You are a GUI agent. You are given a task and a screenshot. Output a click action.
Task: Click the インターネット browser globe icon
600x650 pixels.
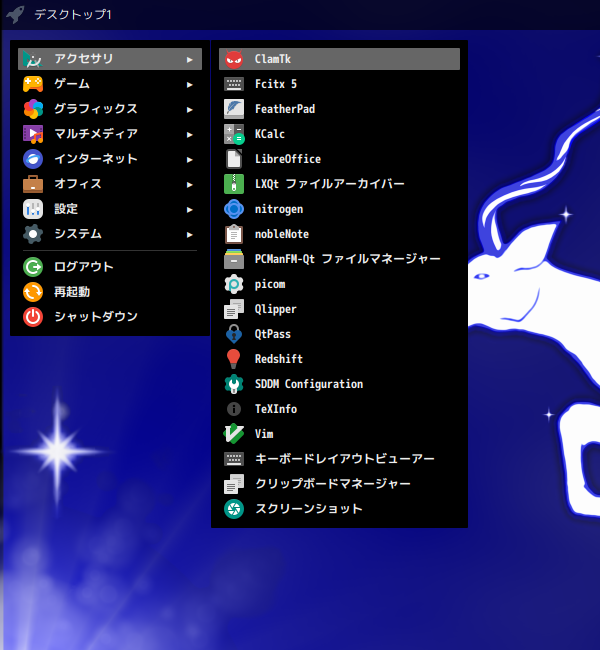(x=33, y=159)
